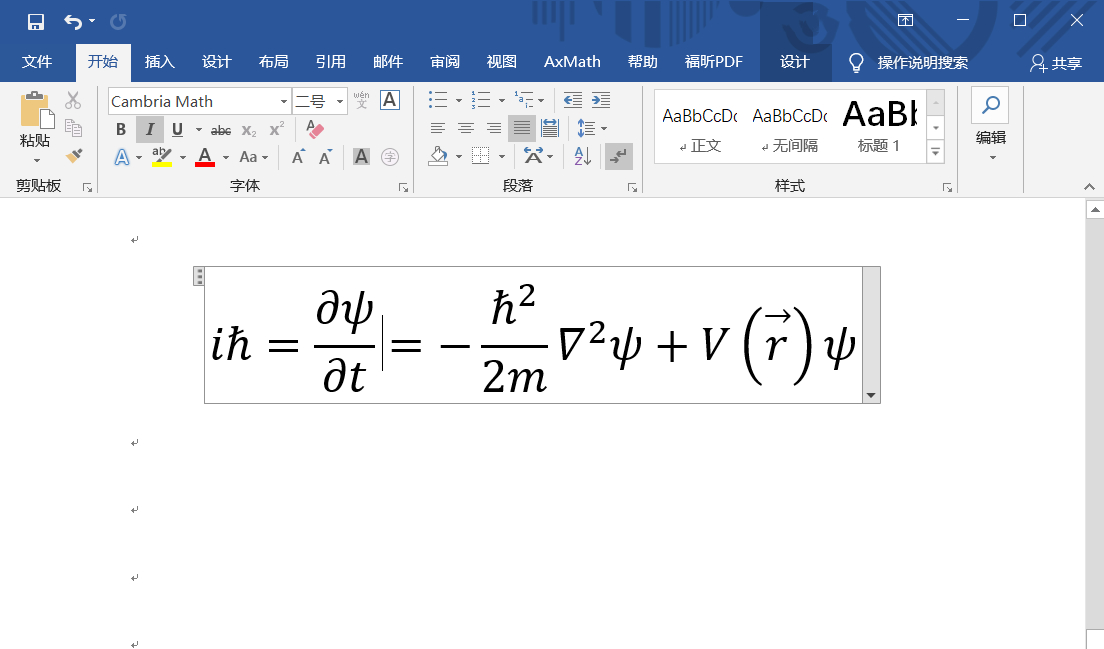
Task: Switch to the 布局 tab
Action: [273, 62]
